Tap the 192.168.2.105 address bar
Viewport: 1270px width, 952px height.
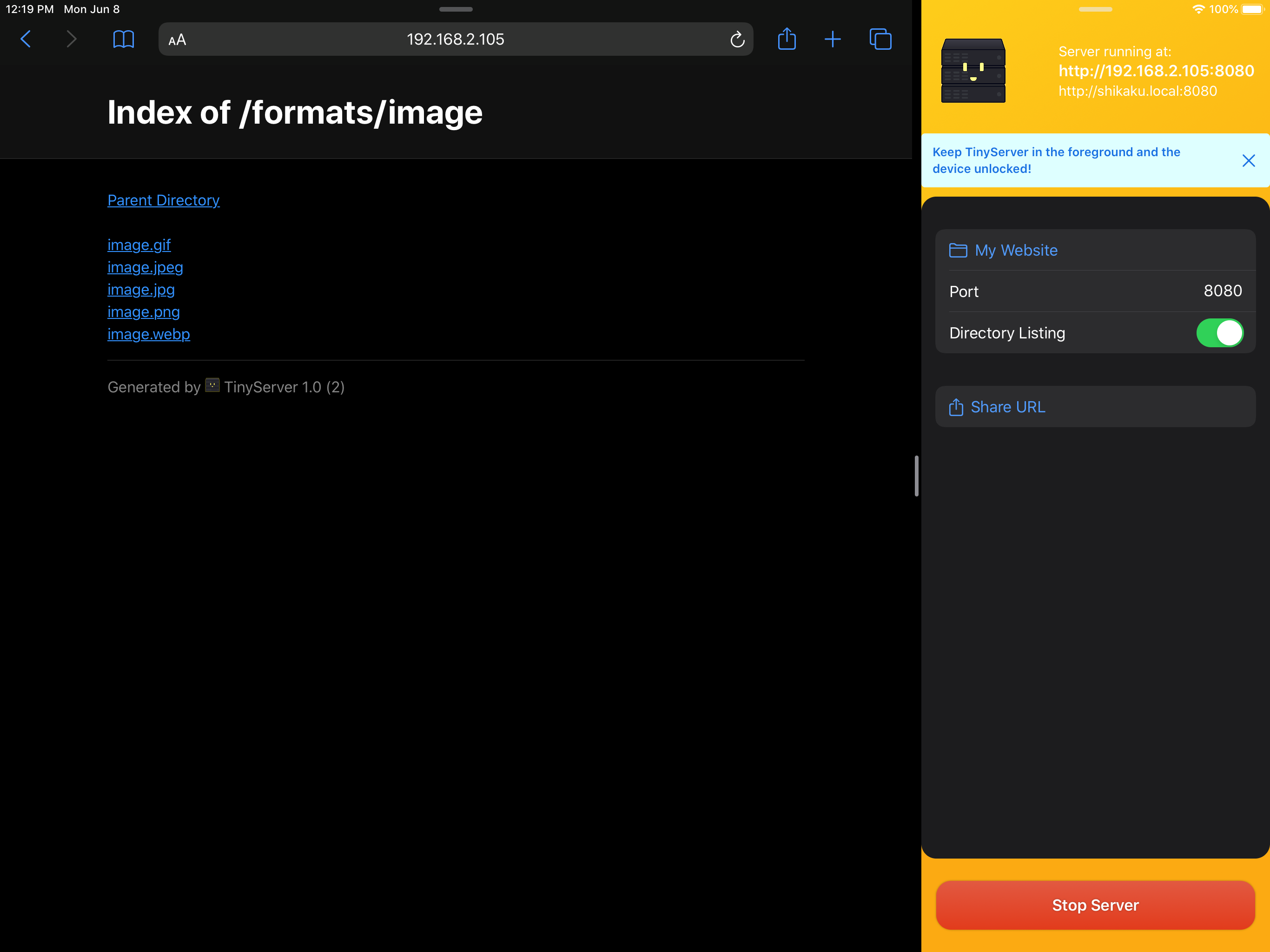tap(455, 40)
